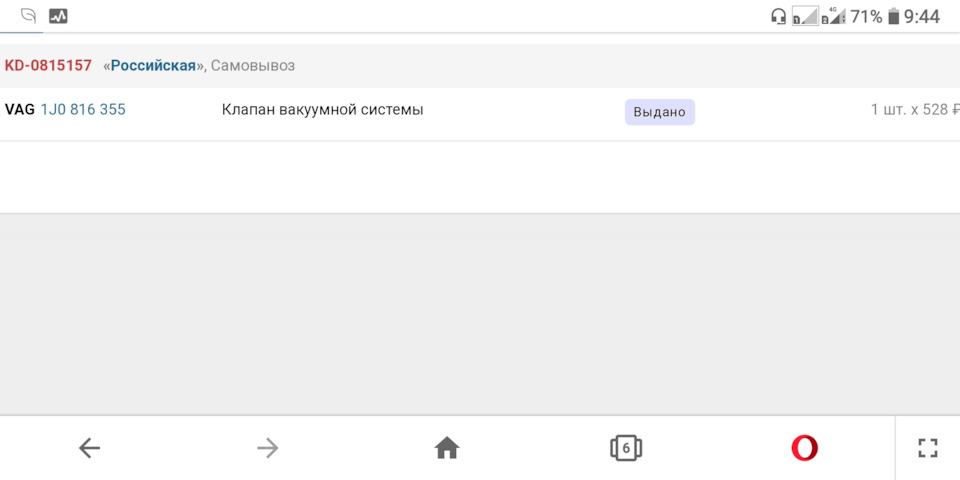Viewport: 960px width, 480px height.
Task: Open the «Российская» pickup point link
Action: [x=153, y=65]
